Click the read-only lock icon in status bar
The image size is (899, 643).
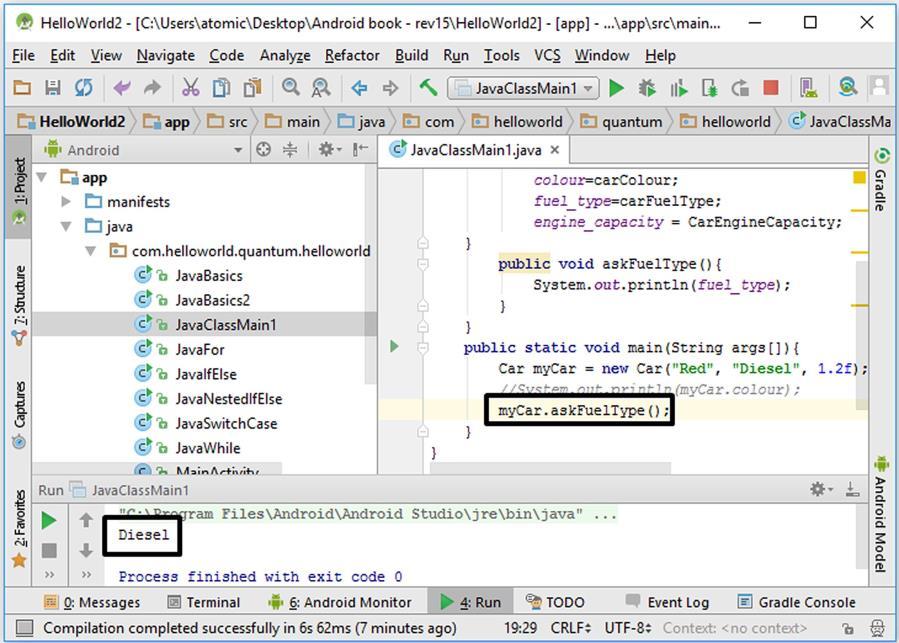pos(847,629)
